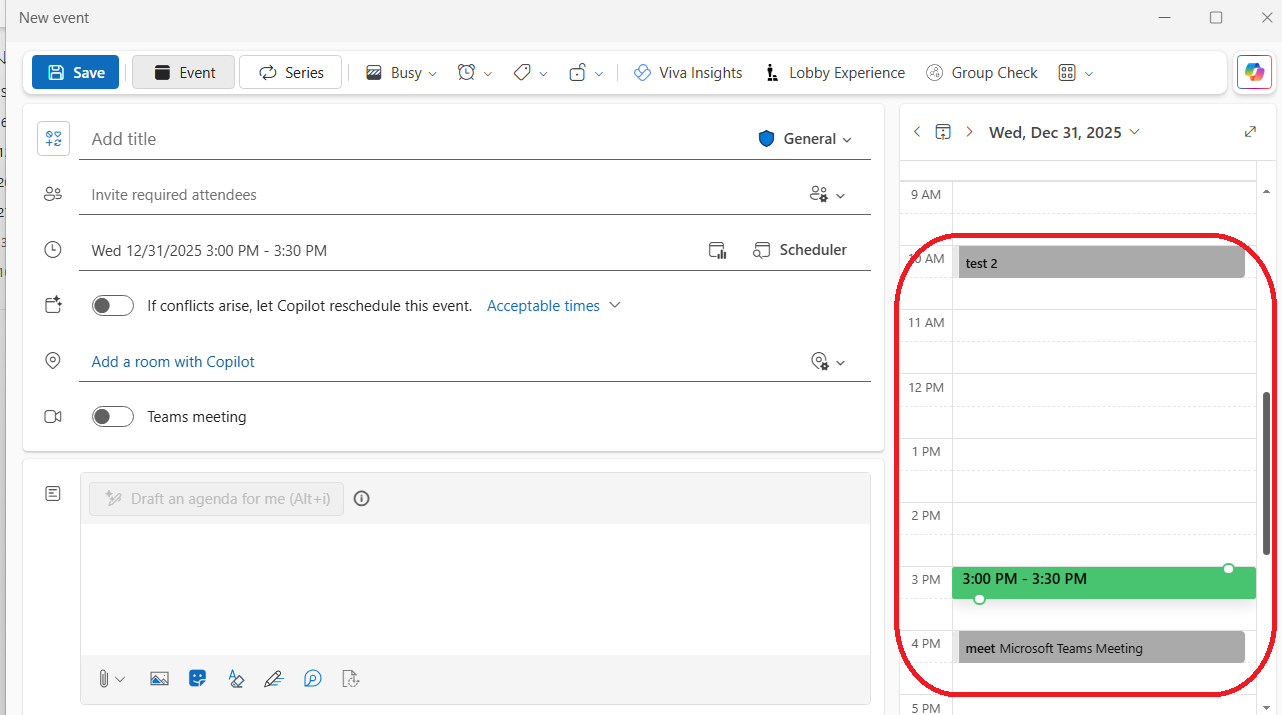Click in the event description body area
Viewport: 1282px width, 715px height.
pos(475,589)
